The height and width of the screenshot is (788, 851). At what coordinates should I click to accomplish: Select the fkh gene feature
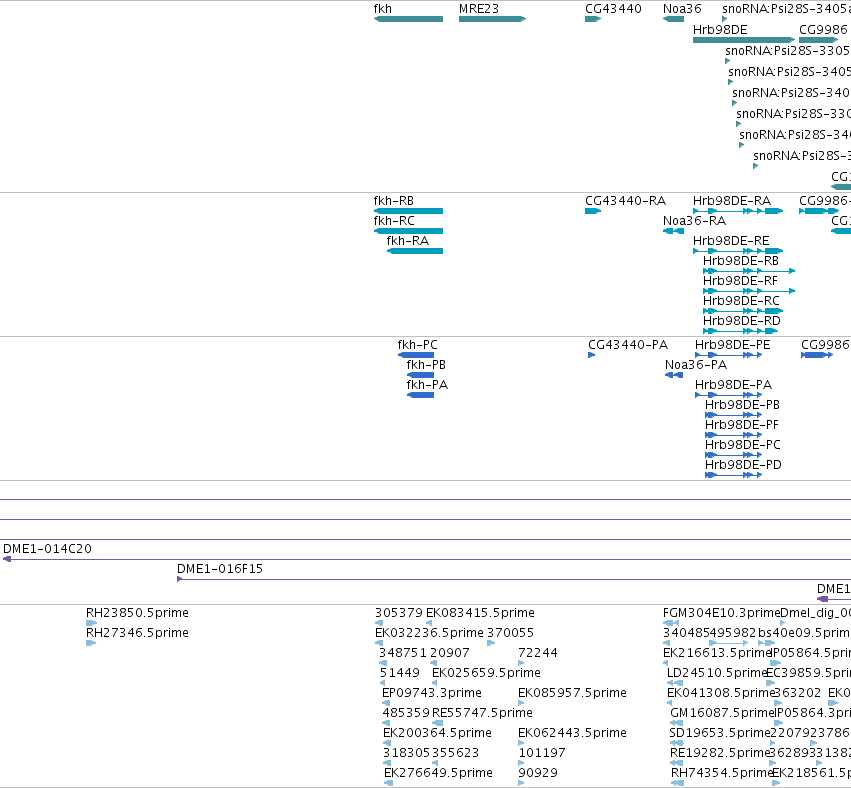pyautogui.click(x=408, y=19)
